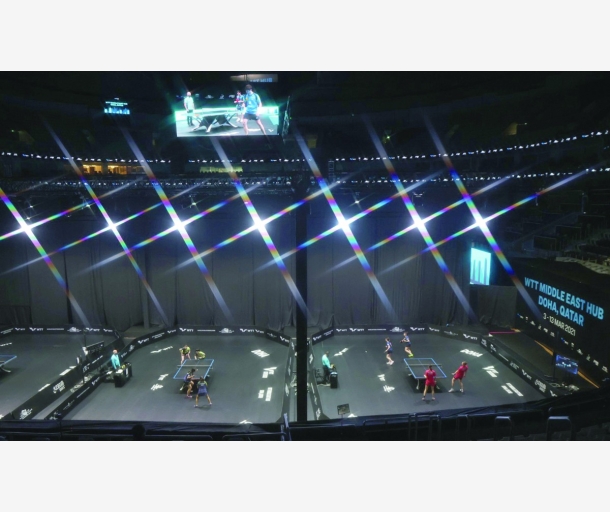Image resolution: width=610 pixels, height=512 pixels.
Task: Click the WTT Middle East Hub banner text
Action: point(564,297)
